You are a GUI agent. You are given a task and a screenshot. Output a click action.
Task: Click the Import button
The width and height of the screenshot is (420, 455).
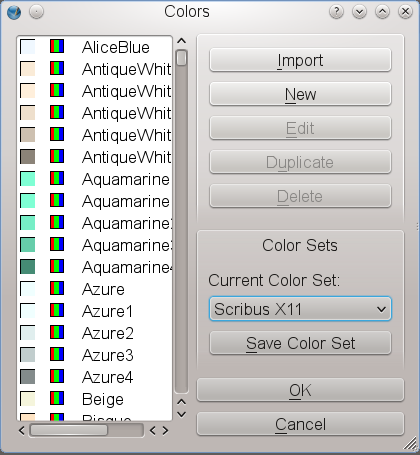300,60
